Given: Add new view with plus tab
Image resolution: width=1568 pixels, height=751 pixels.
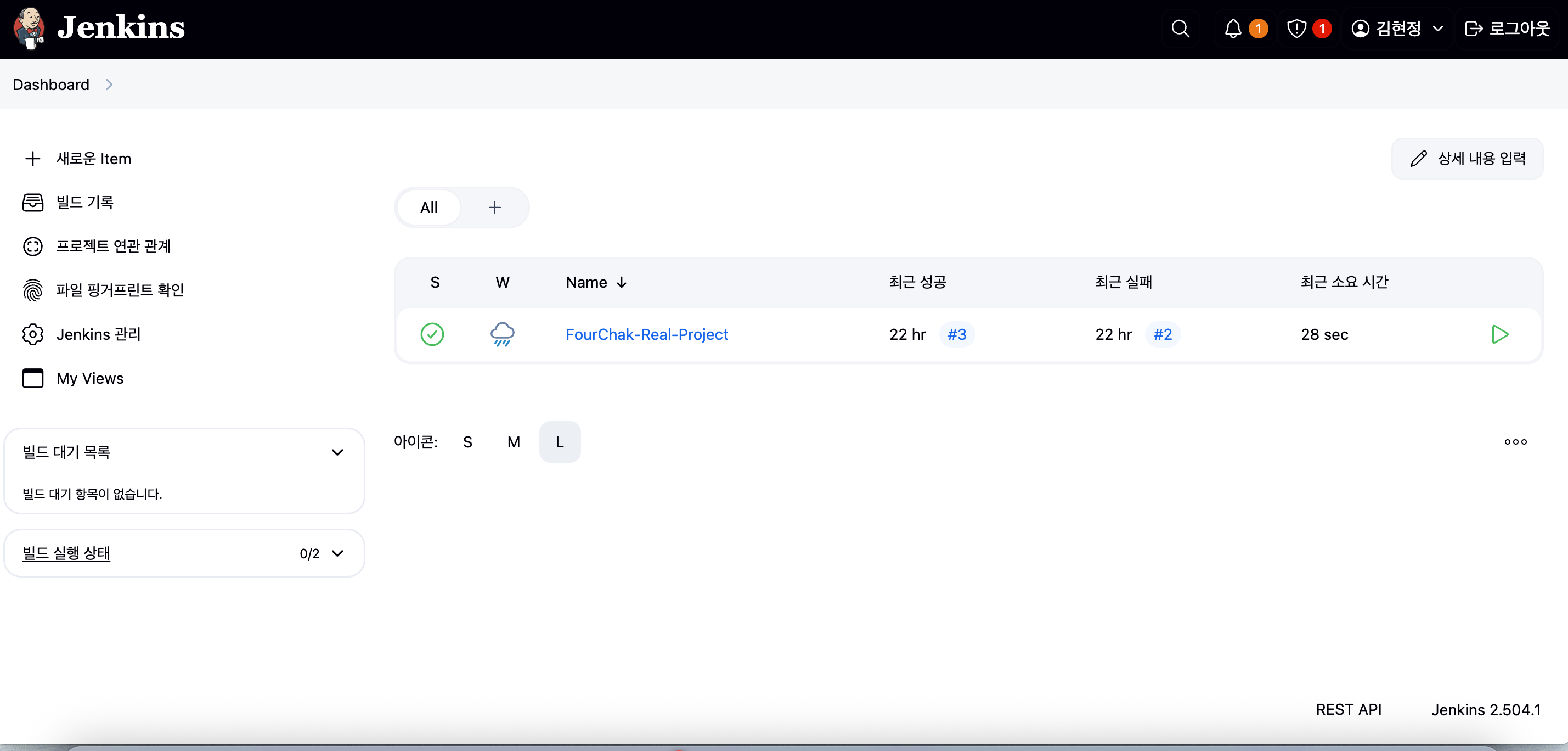Looking at the screenshot, I should click(x=494, y=208).
